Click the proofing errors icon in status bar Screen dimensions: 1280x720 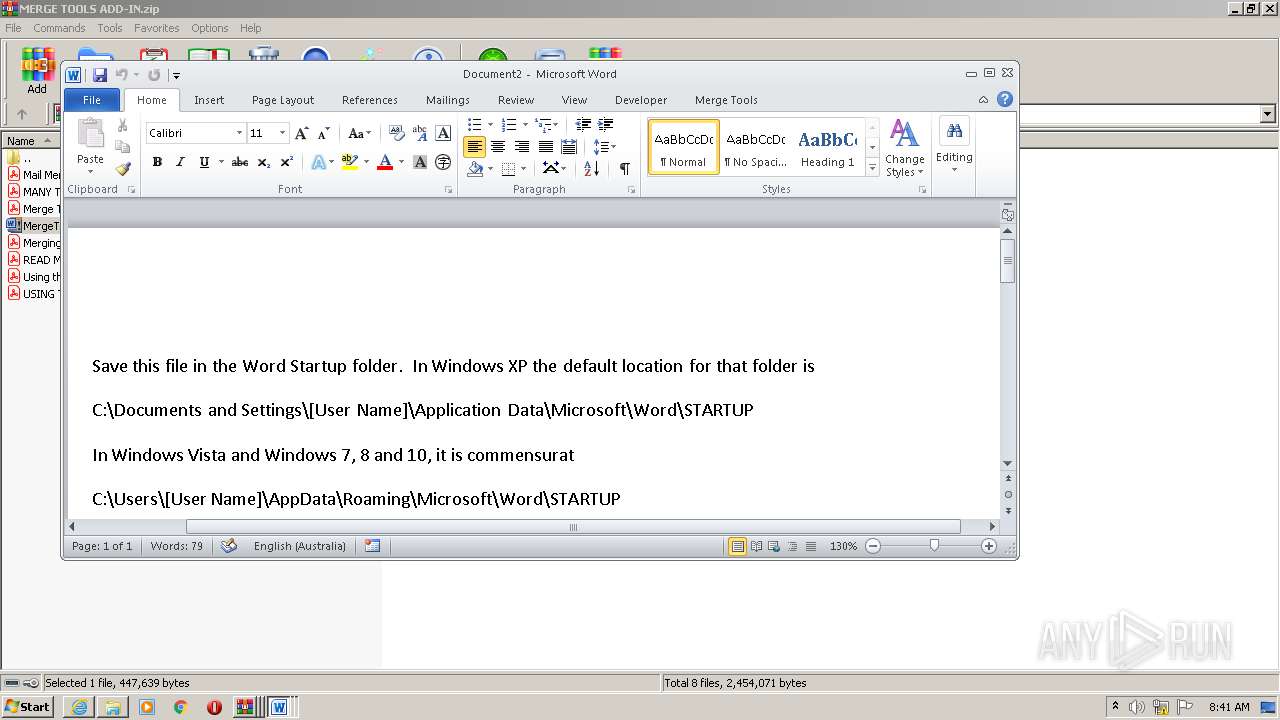(229, 546)
